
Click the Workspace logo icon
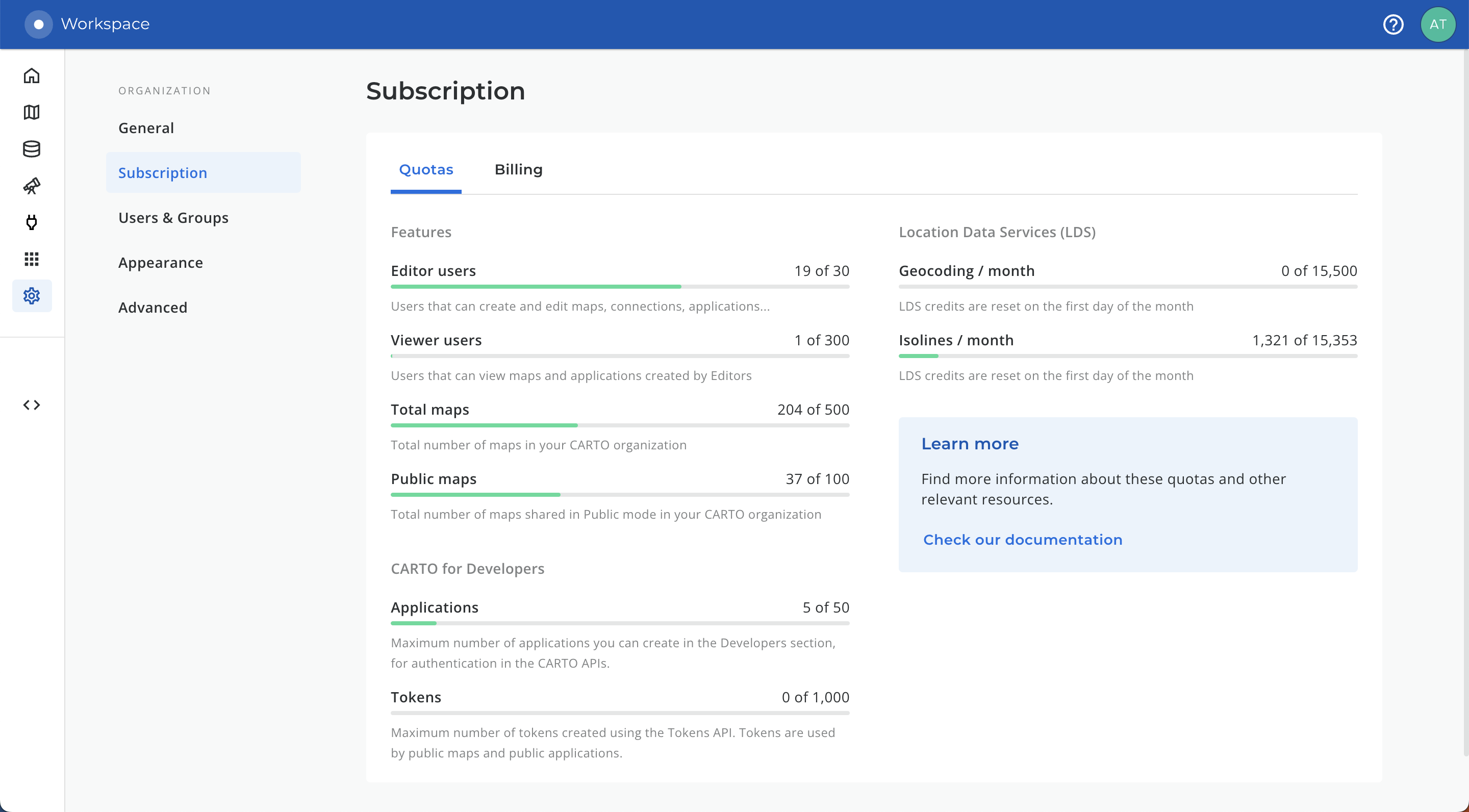point(38,24)
